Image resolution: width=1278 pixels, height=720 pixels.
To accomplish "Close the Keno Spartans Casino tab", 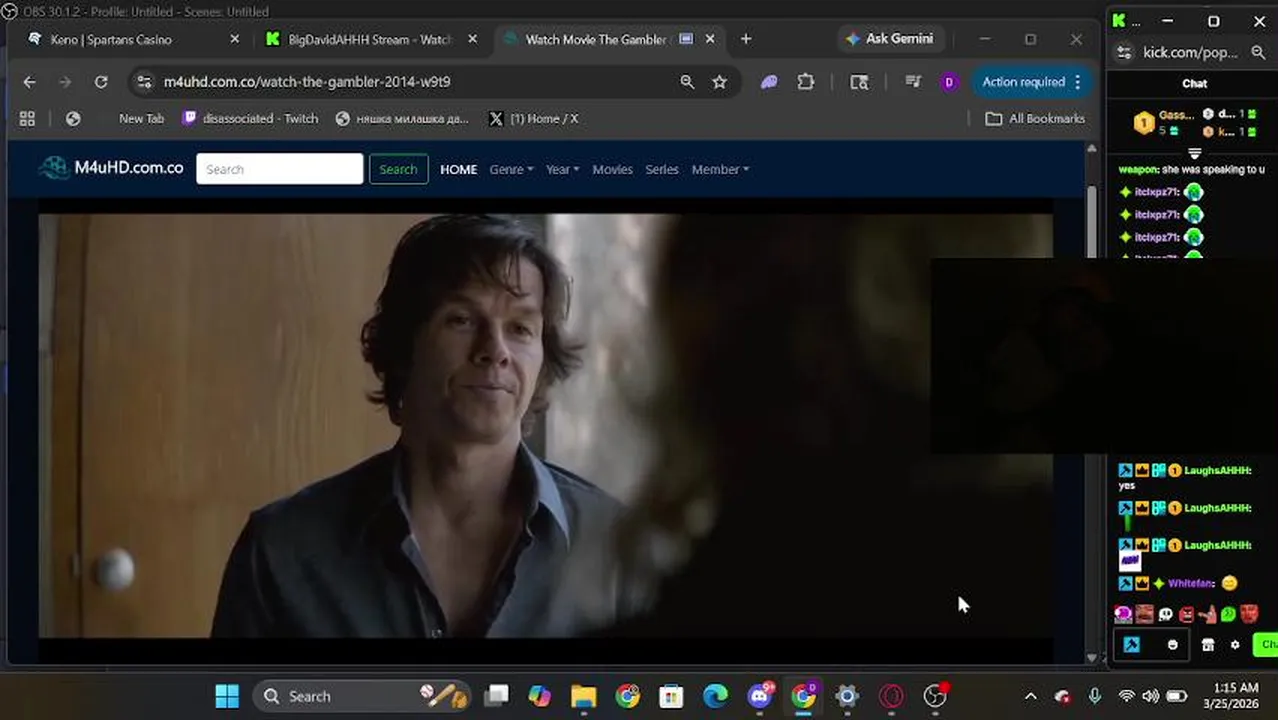I will tap(235, 39).
